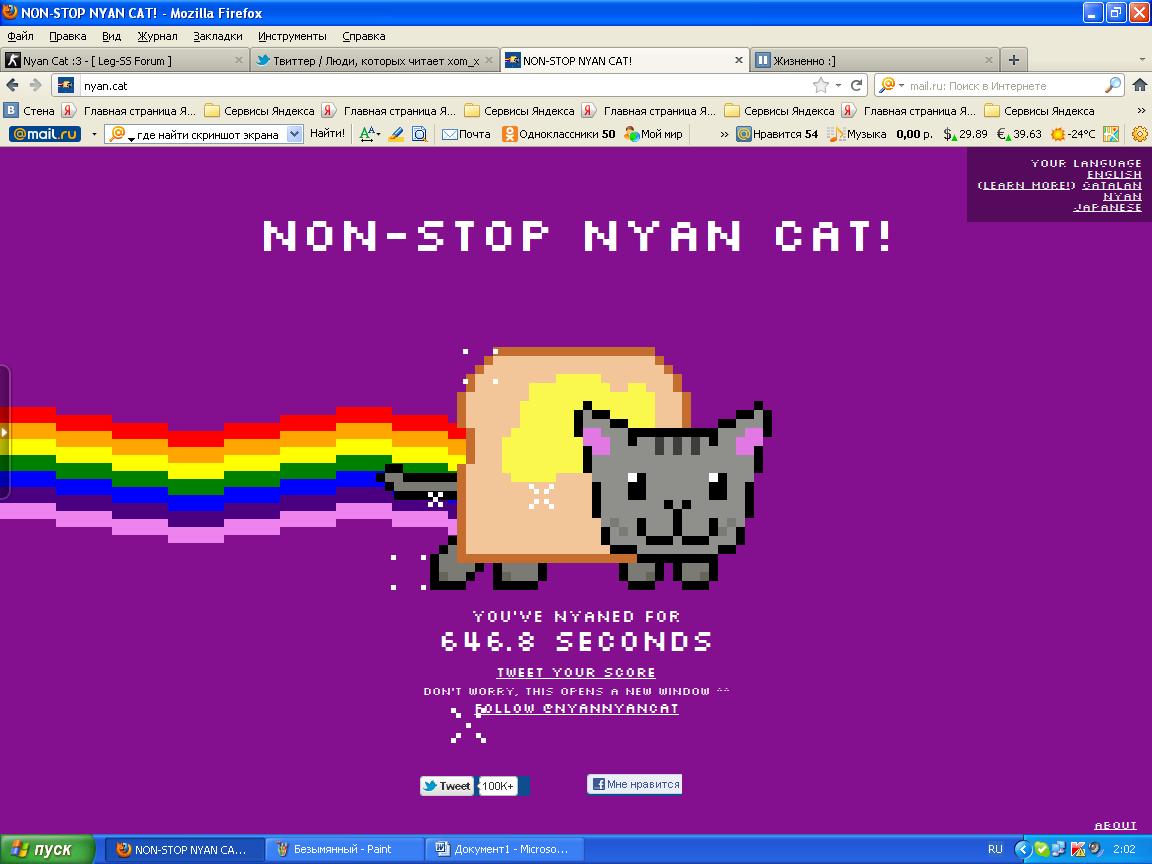Image resolution: width=1152 pixels, height=864 pixels.
Task: Open Одноклассники from the toolbar
Action: pos(559,134)
